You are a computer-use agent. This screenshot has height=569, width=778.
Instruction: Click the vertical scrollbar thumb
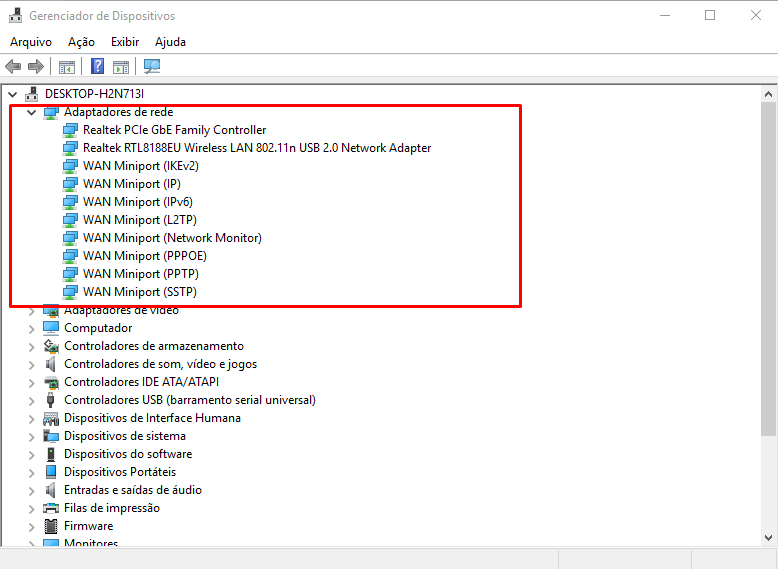pos(768,269)
